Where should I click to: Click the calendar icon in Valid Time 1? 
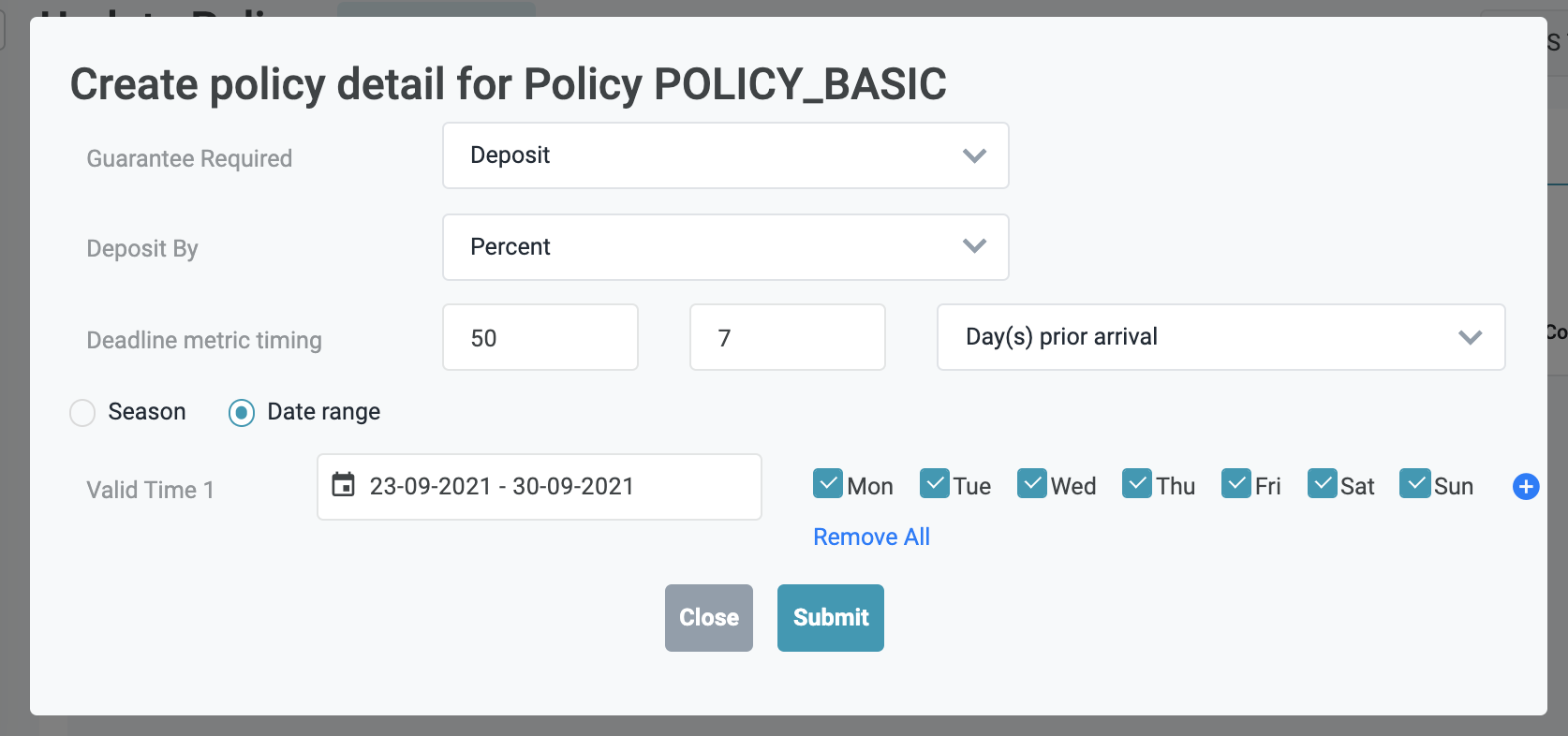(344, 485)
